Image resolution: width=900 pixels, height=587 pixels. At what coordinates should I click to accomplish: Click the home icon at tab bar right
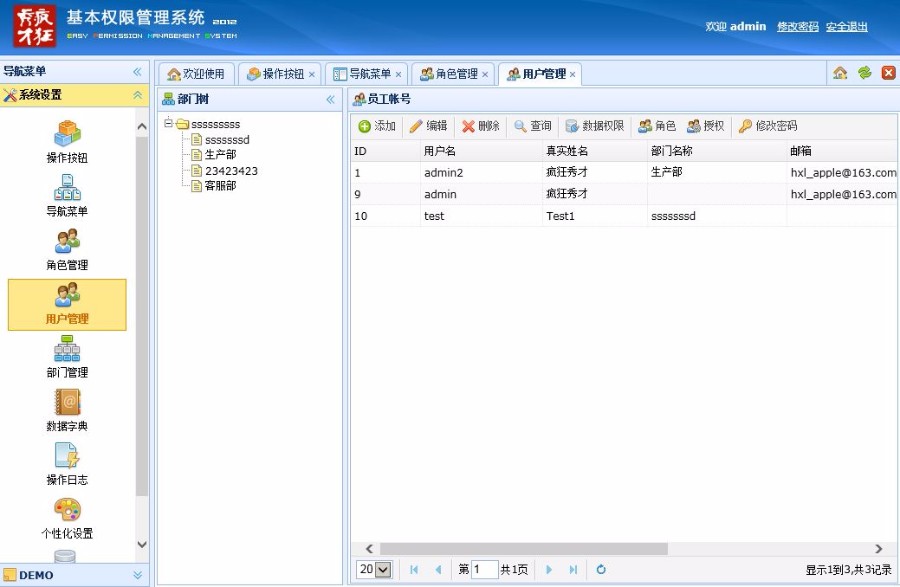point(840,73)
